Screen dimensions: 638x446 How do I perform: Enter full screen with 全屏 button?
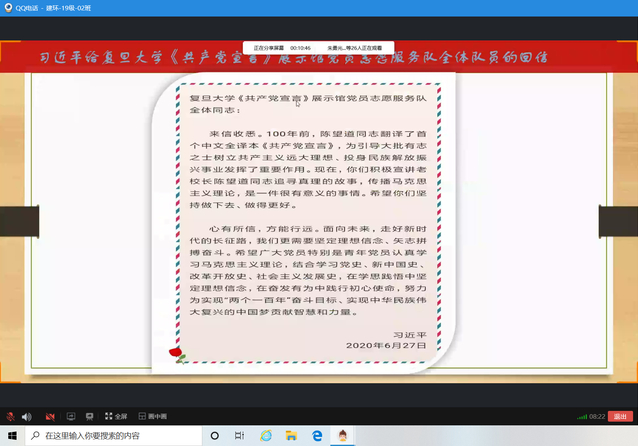coord(114,416)
